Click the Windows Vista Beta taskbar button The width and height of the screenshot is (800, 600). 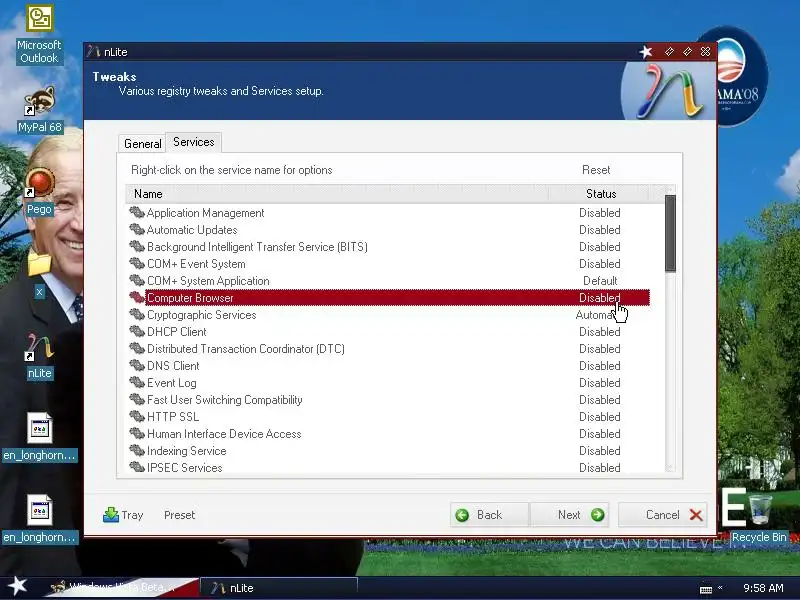pos(122,587)
